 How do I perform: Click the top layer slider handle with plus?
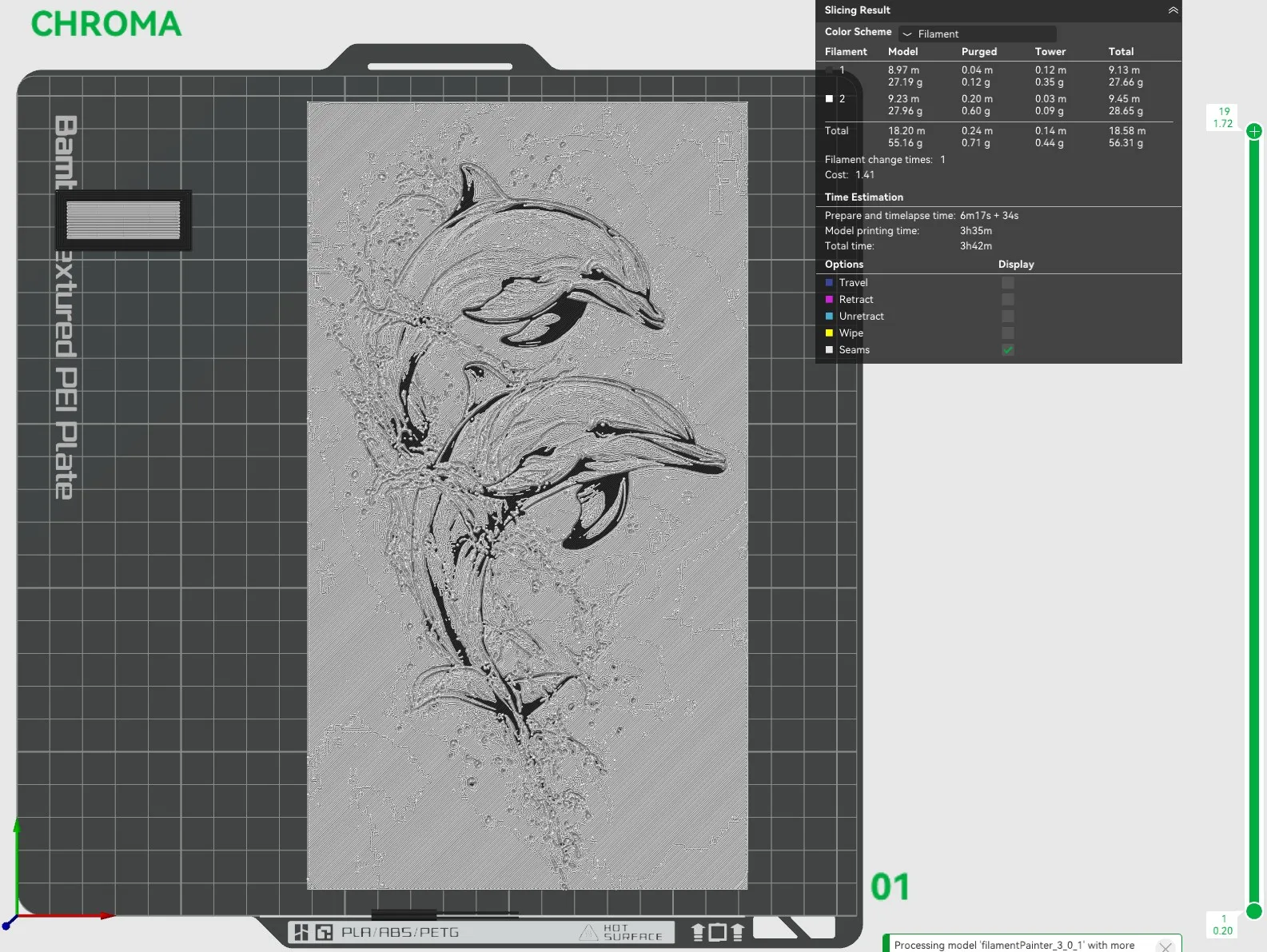[1254, 131]
